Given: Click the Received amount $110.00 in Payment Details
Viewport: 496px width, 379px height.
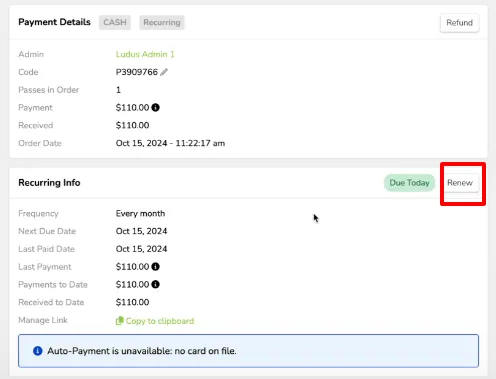Looking at the screenshot, I should 132,125.
